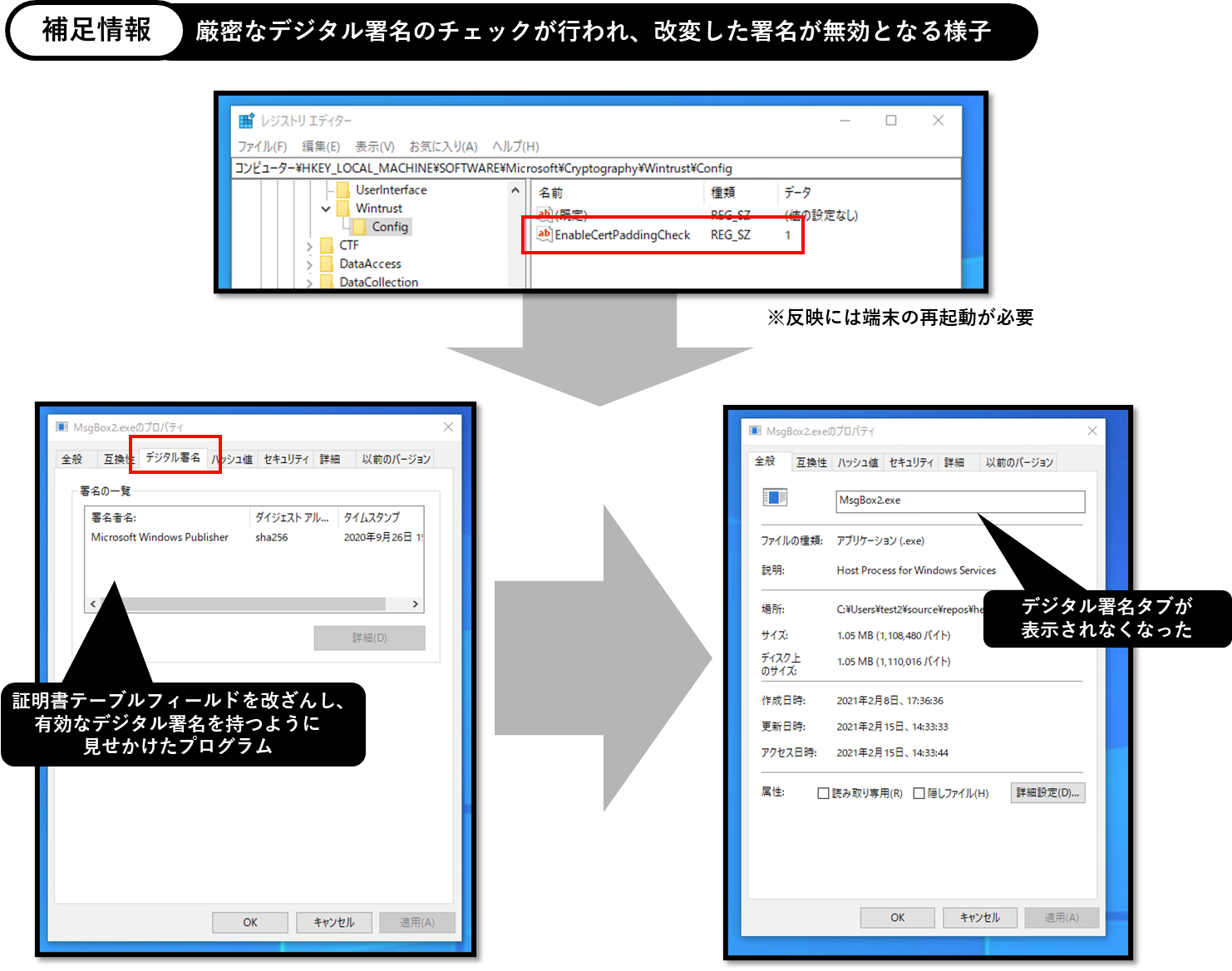1232x971 pixels.
Task: Collapse the Wintrust tree node
Action: pyautogui.click(x=326, y=209)
